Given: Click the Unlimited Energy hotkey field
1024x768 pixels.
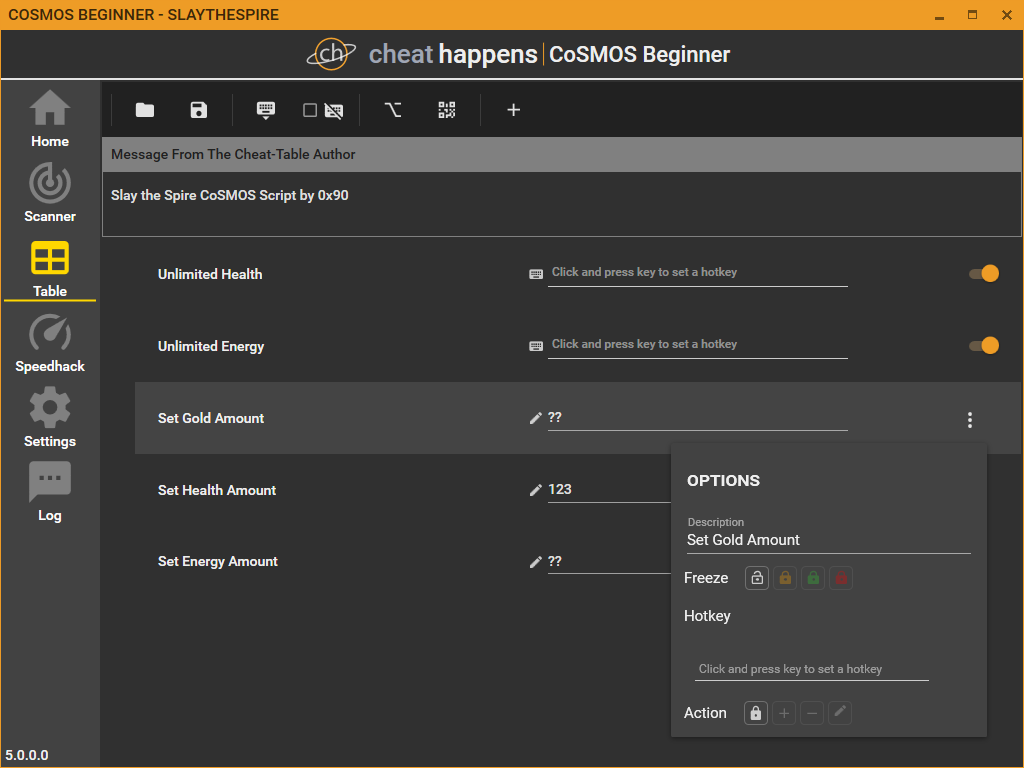Looking at the screenshot, I should point(697,345).
